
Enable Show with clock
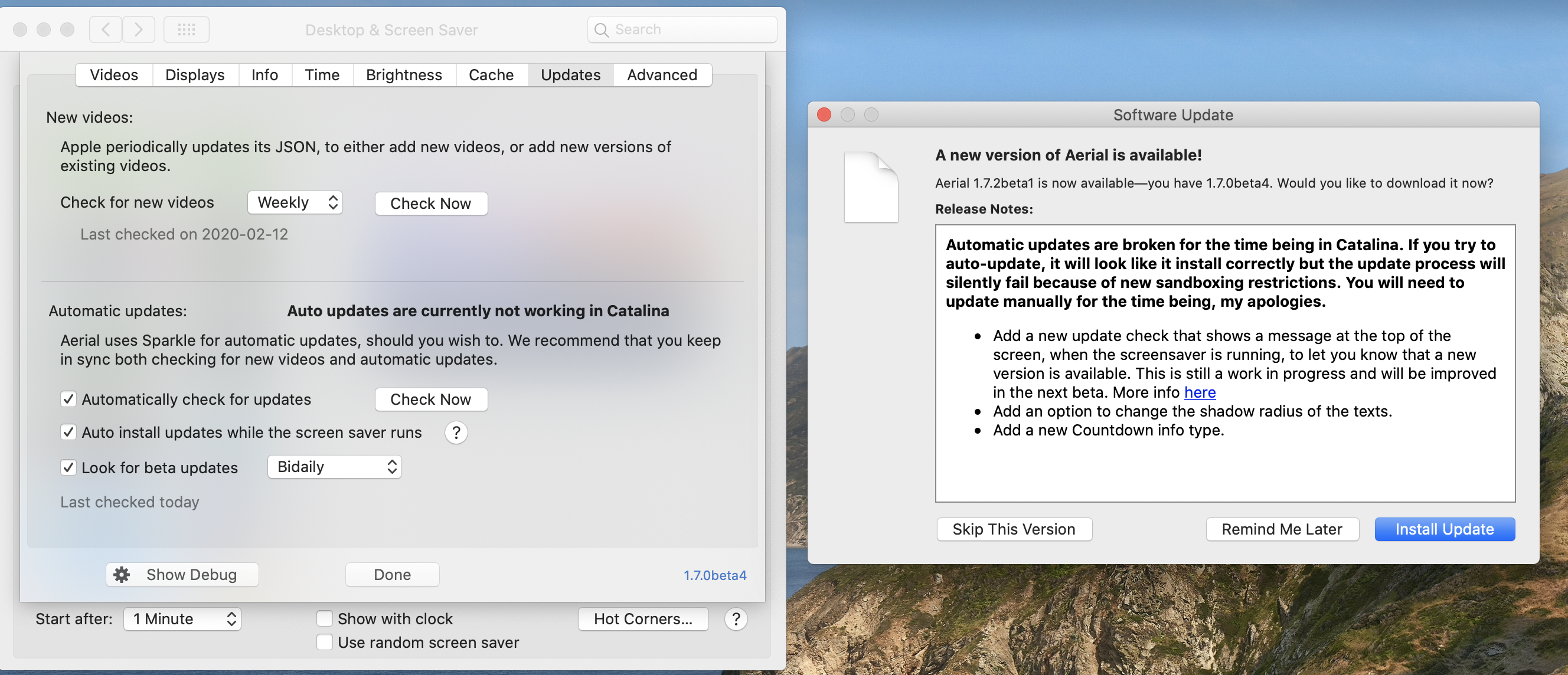(325, 618)
